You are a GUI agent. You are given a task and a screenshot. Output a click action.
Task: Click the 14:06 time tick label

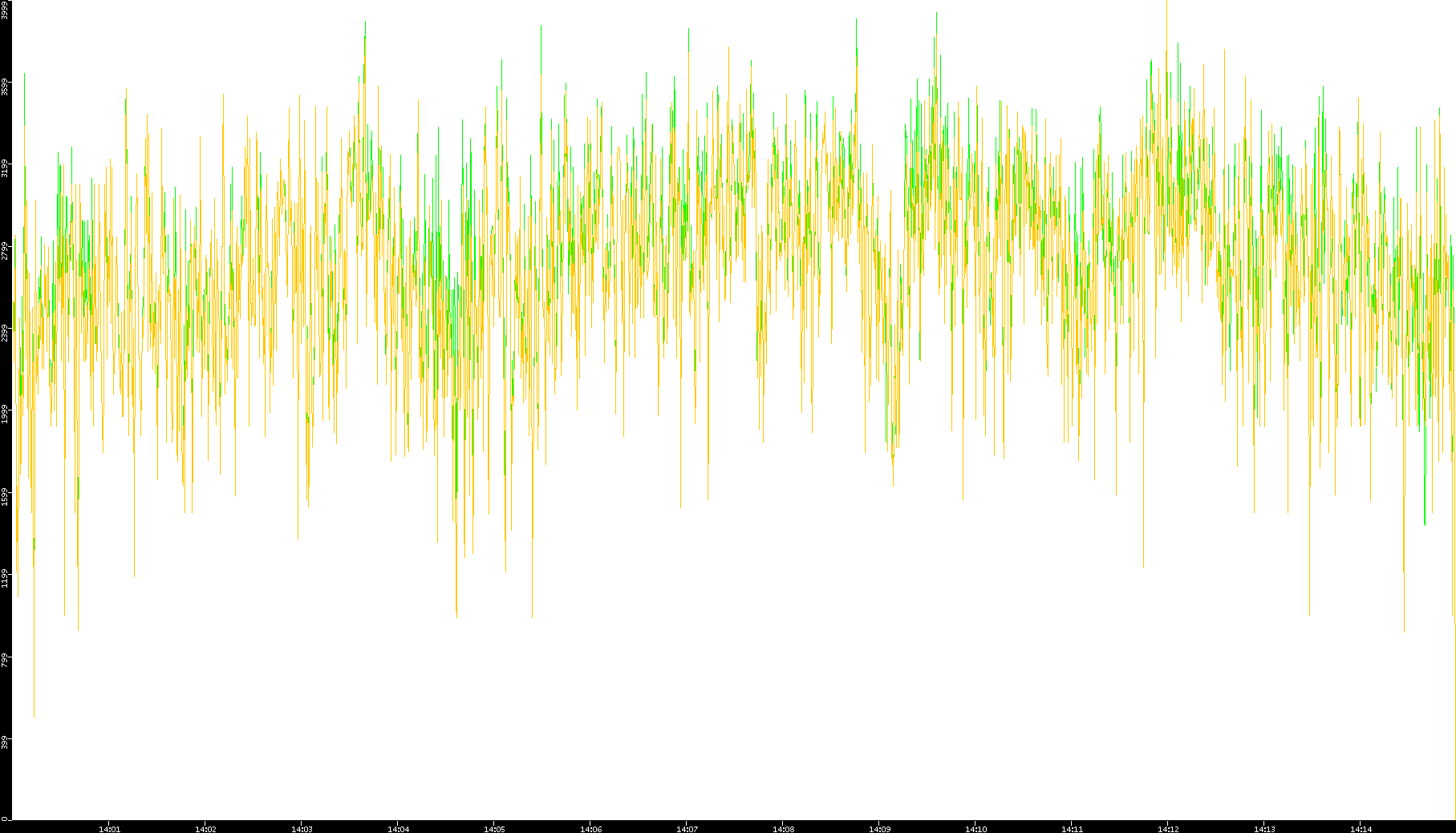tap(590, 829)
